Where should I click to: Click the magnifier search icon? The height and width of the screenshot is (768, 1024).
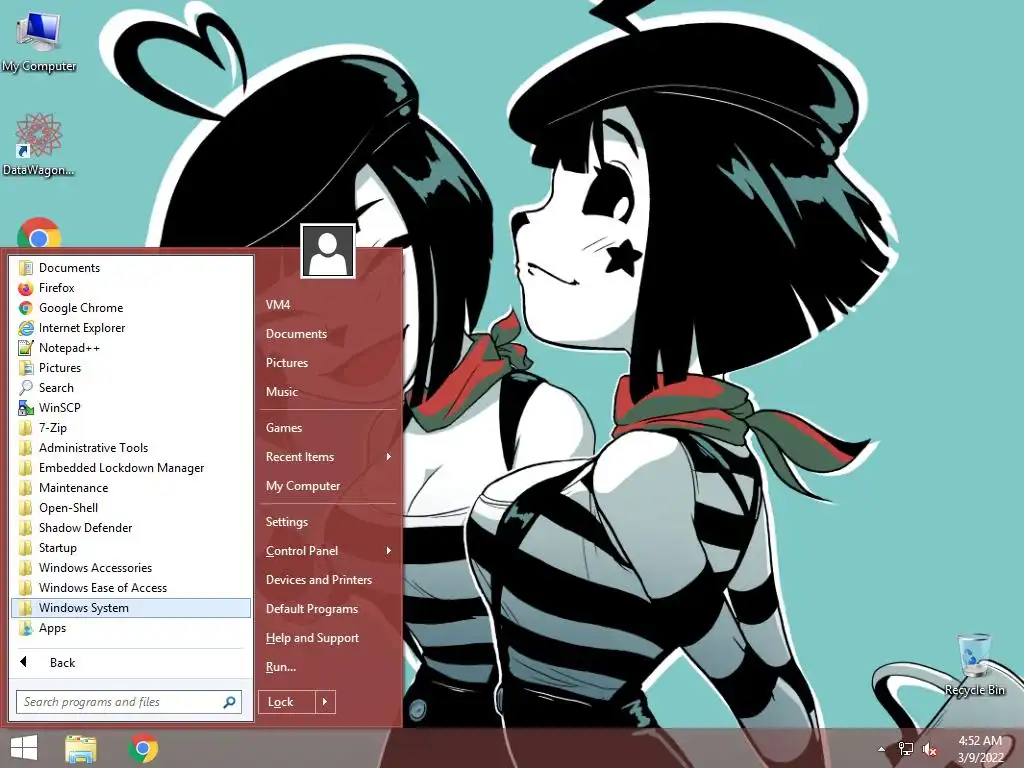click(230, 702)
